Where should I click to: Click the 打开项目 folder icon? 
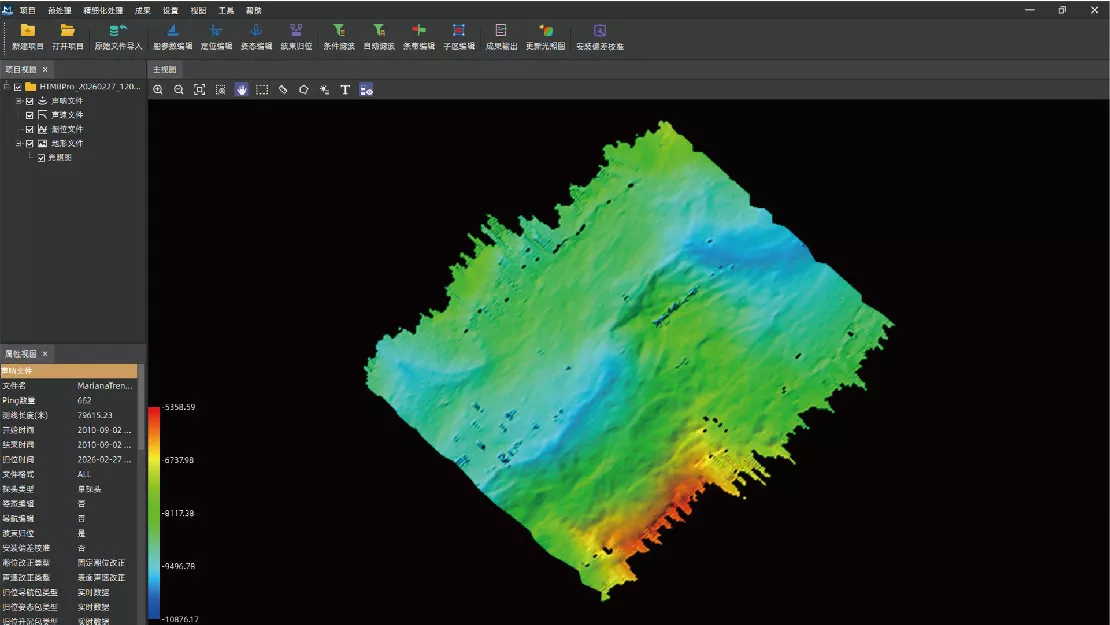coord(67,30)
